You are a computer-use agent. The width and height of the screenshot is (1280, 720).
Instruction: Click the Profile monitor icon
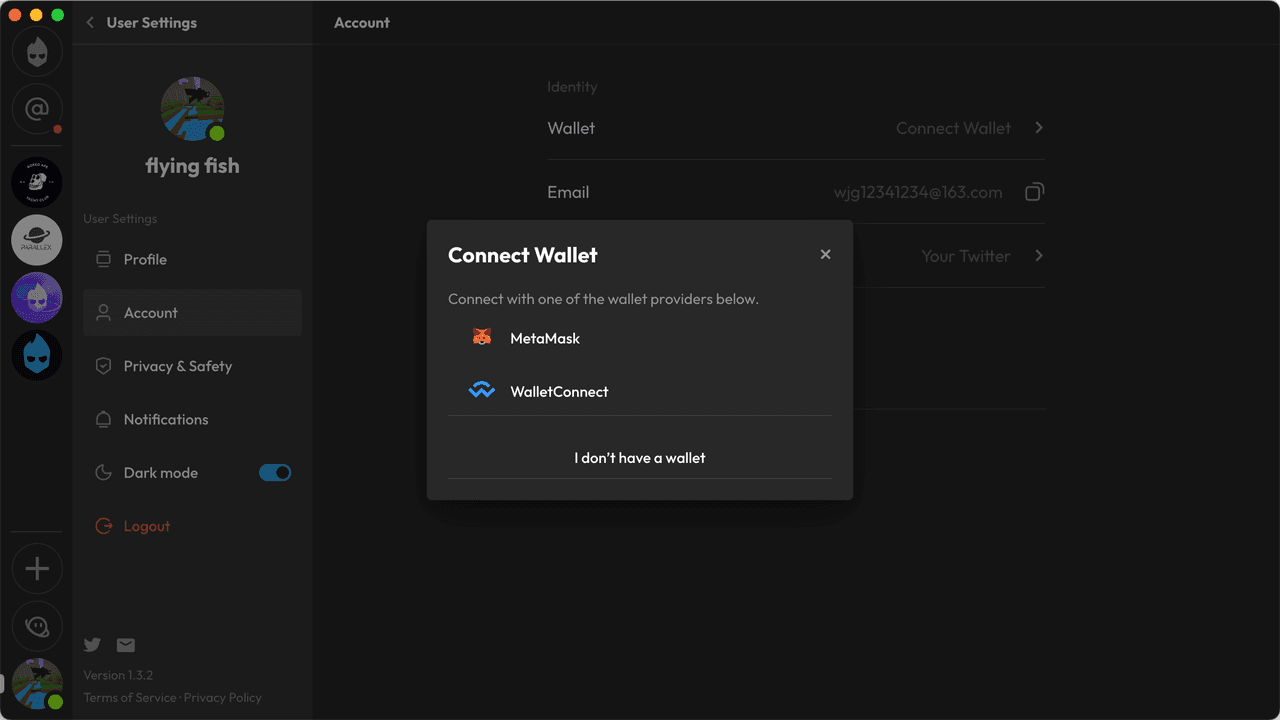(103, 259)
